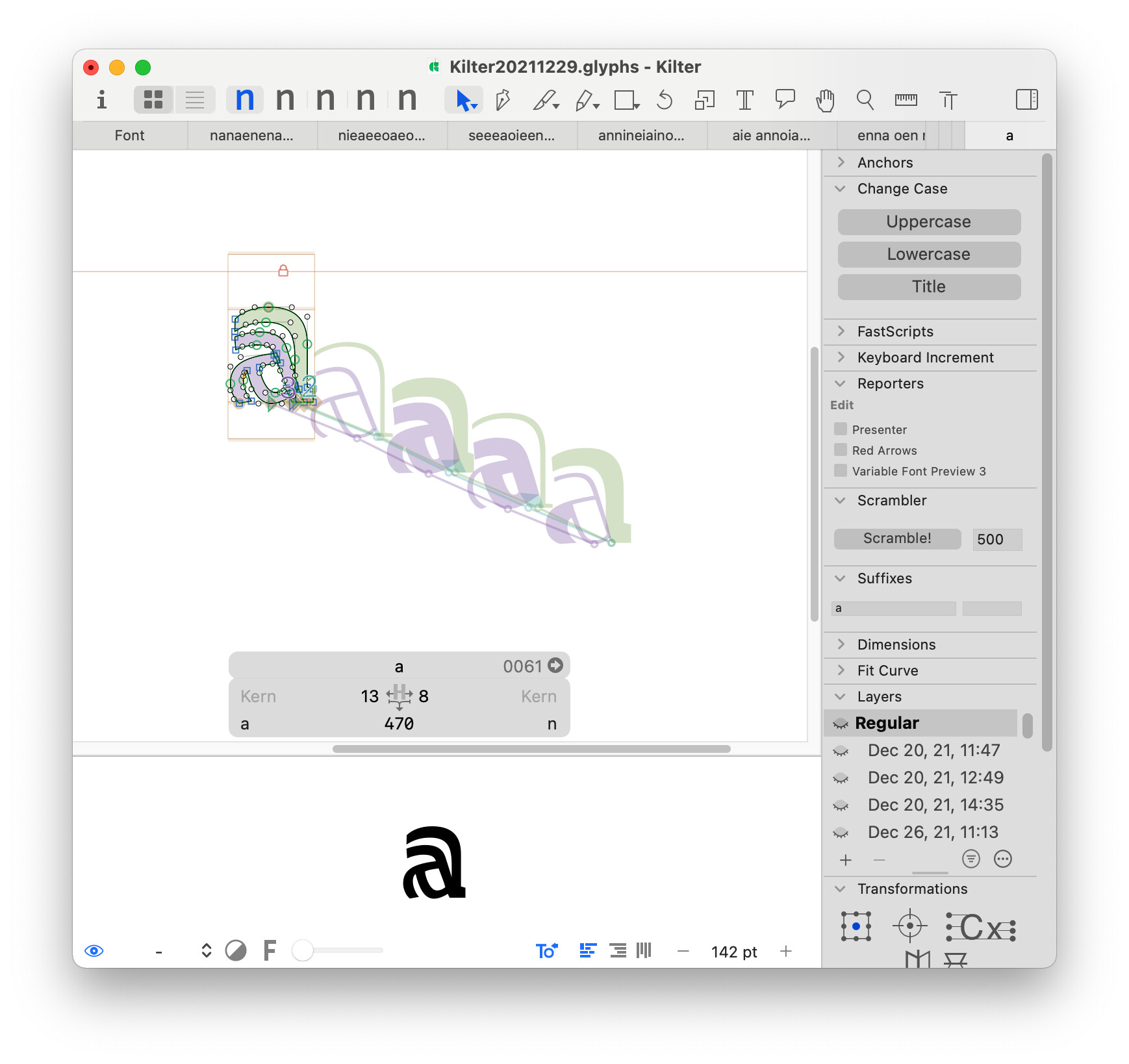
Task: Open the font info icon
Action: pos(101,100)
